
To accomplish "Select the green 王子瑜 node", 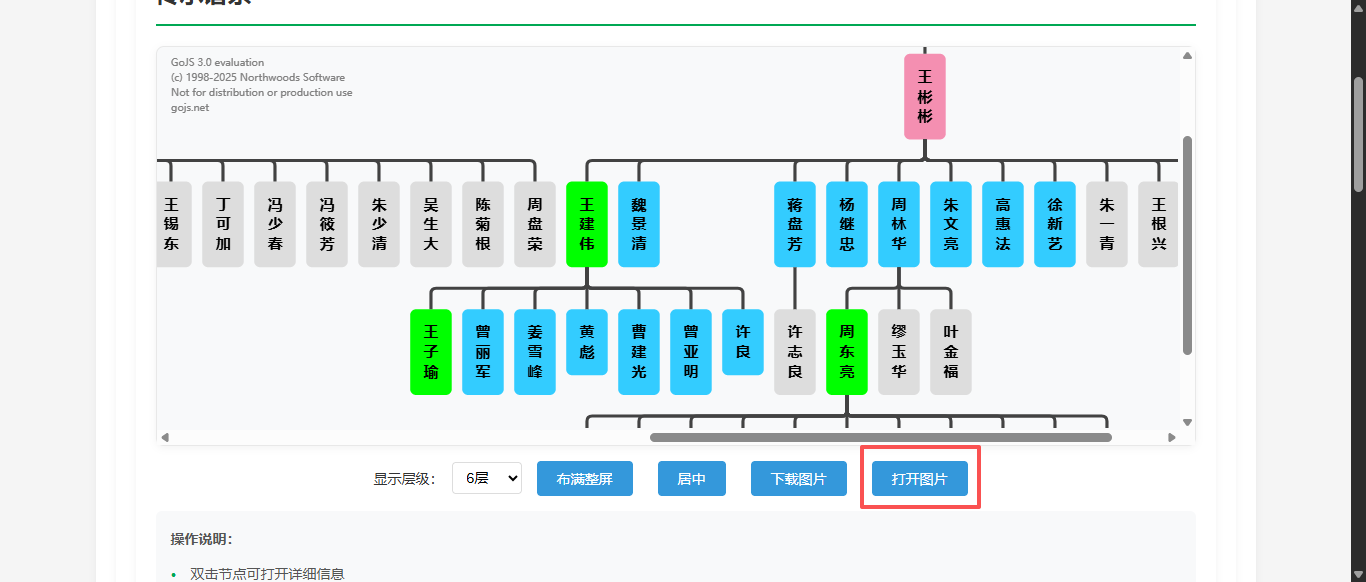I will click(430, 352).
